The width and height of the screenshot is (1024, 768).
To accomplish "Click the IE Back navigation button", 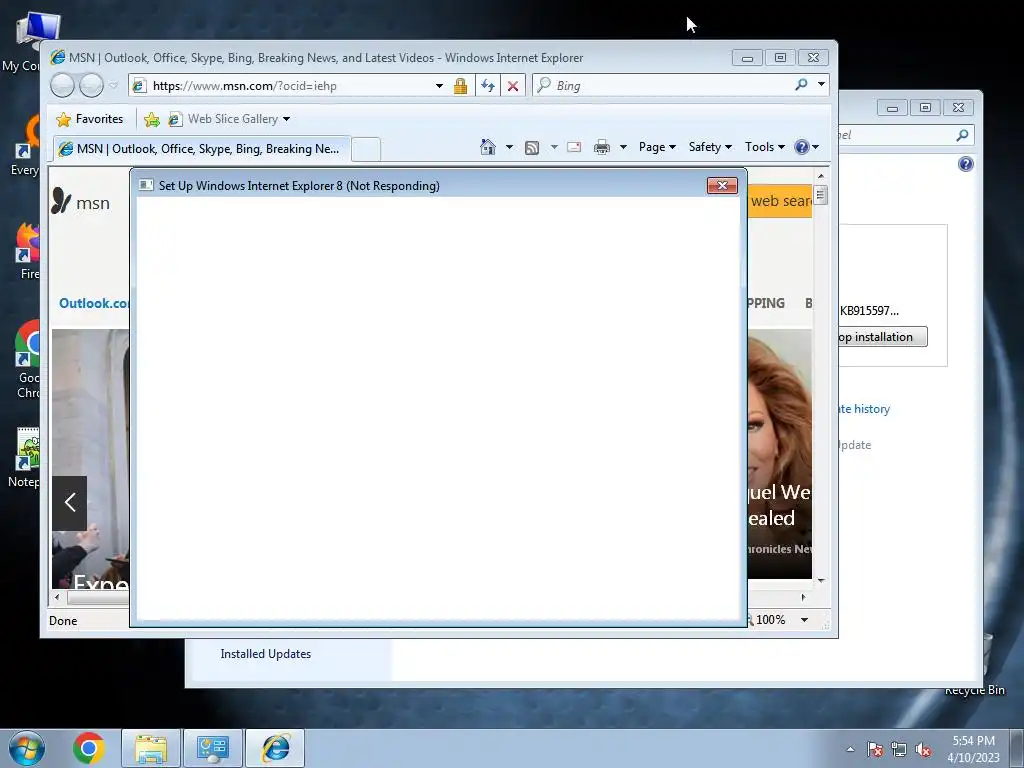I will [63, 86].
